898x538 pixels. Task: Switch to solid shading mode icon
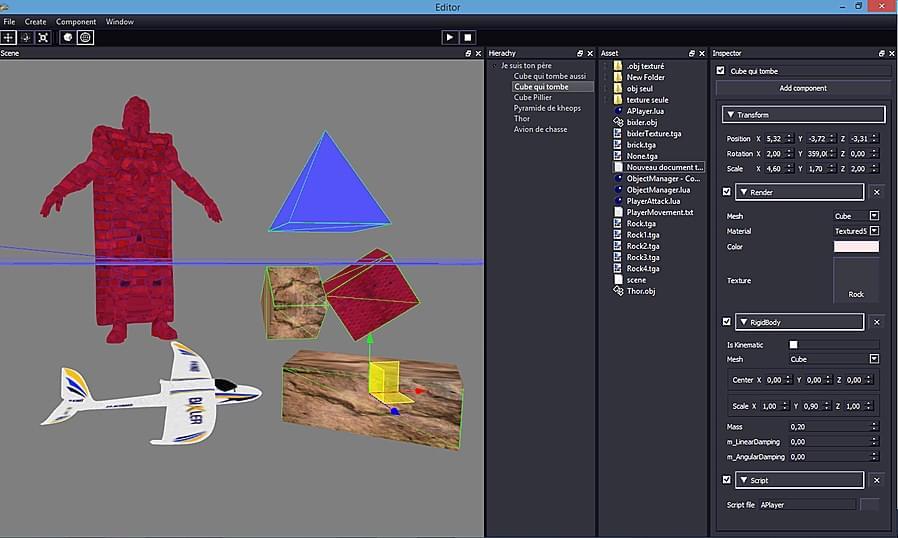(x=68, y=37)
